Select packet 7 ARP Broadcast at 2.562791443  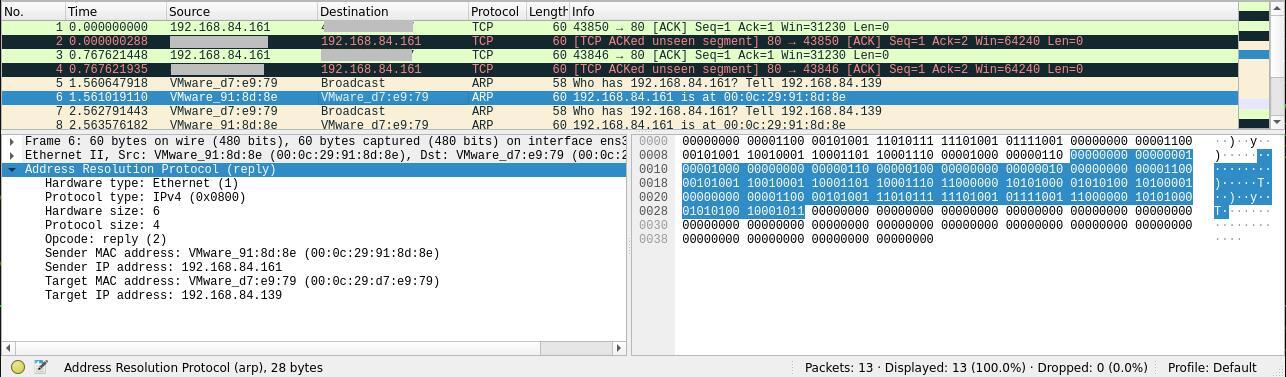(x=619, y=111)
